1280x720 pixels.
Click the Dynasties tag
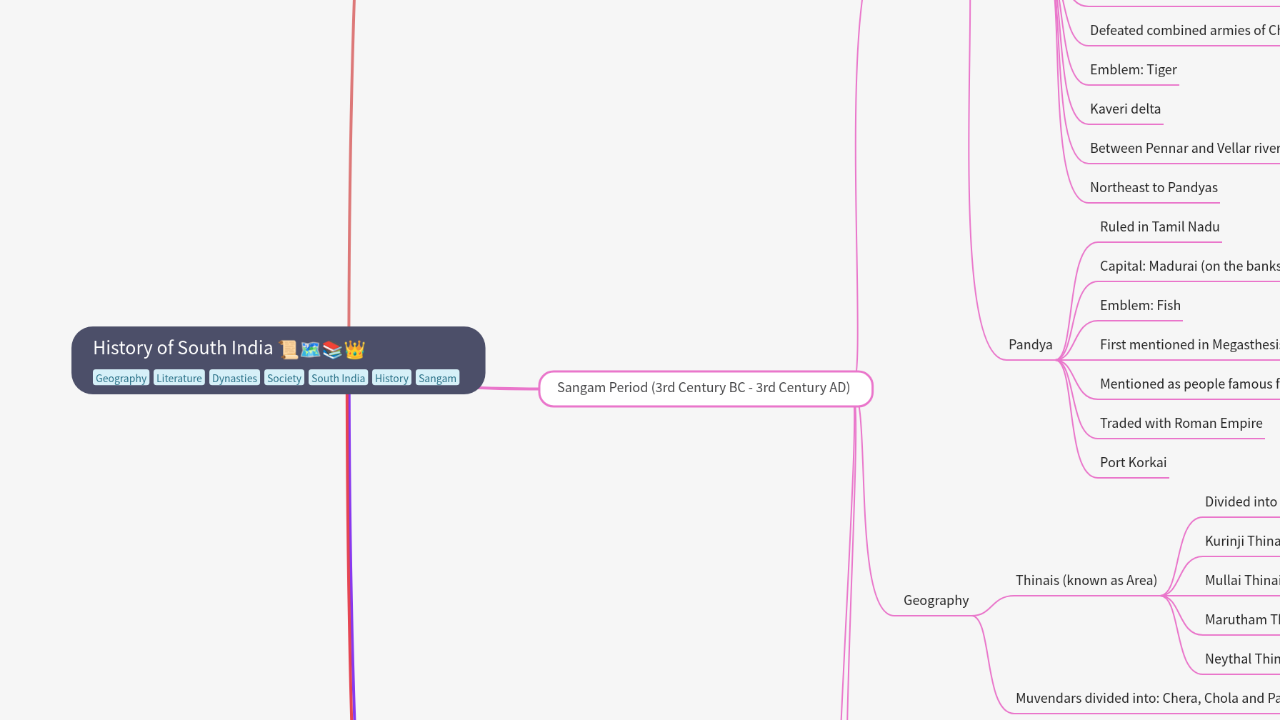[x=234, y=378]
